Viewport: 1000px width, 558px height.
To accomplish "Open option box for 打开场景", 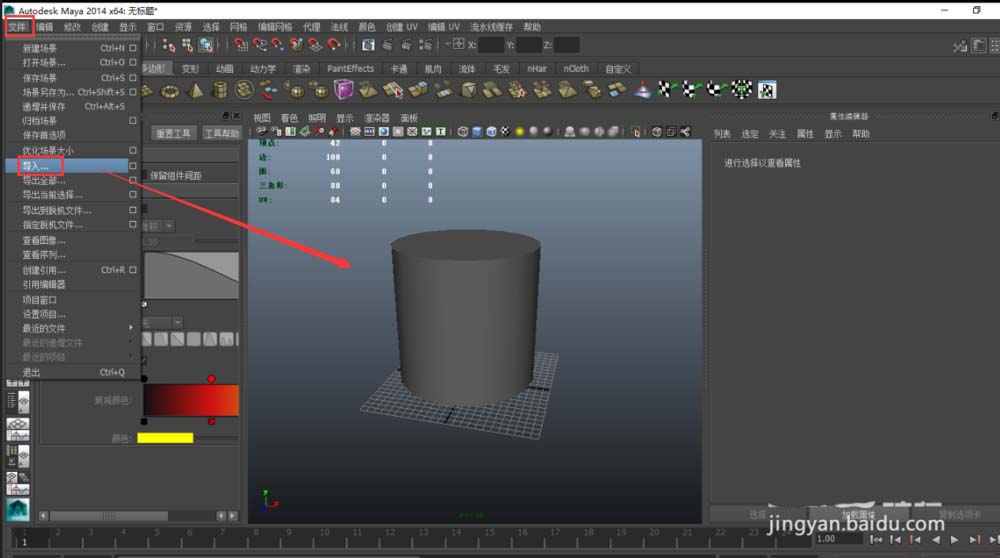I will point(133,62).
